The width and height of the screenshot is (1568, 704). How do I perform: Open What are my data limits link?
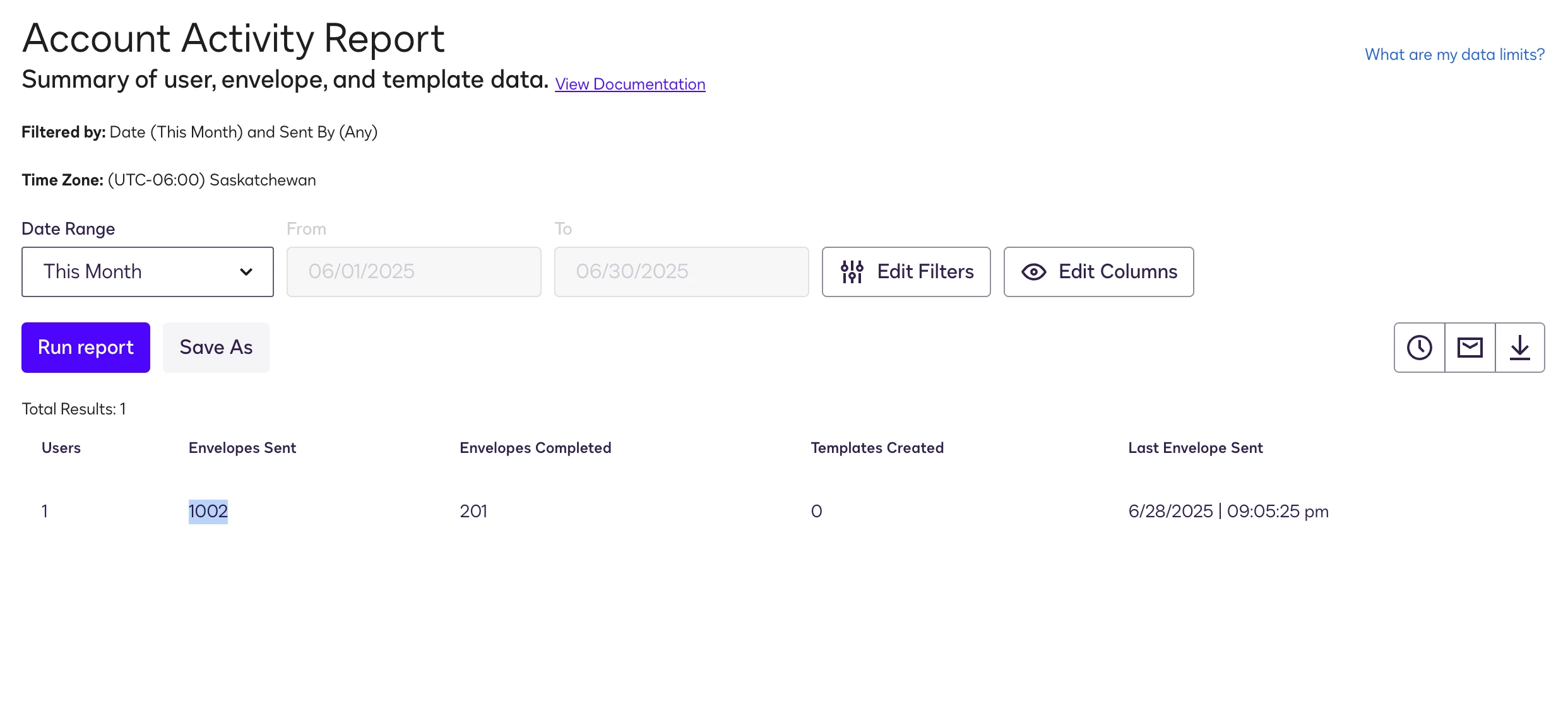[1454, 54]
